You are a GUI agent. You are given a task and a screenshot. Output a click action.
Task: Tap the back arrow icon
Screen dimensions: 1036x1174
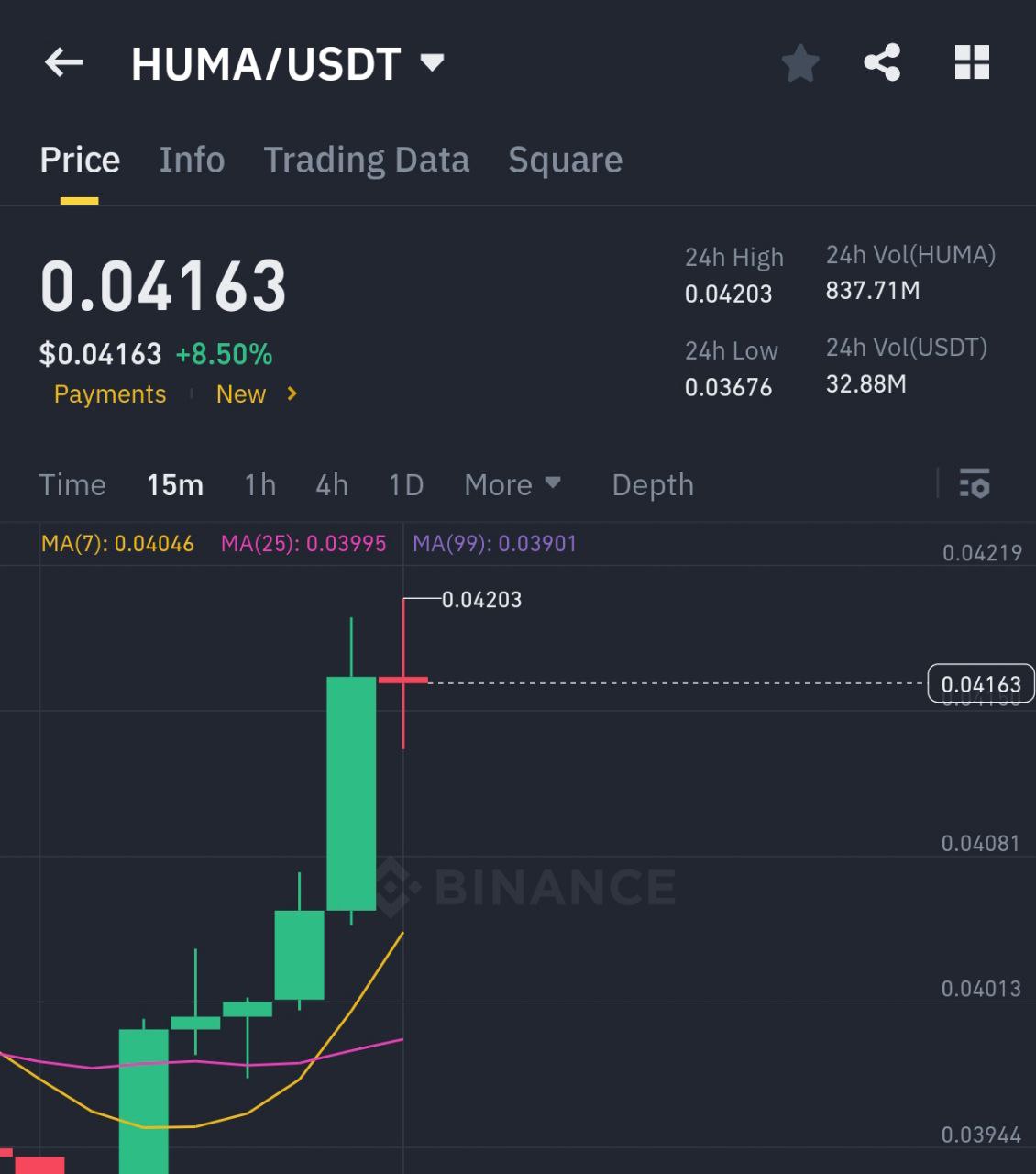tap(63, 62)
